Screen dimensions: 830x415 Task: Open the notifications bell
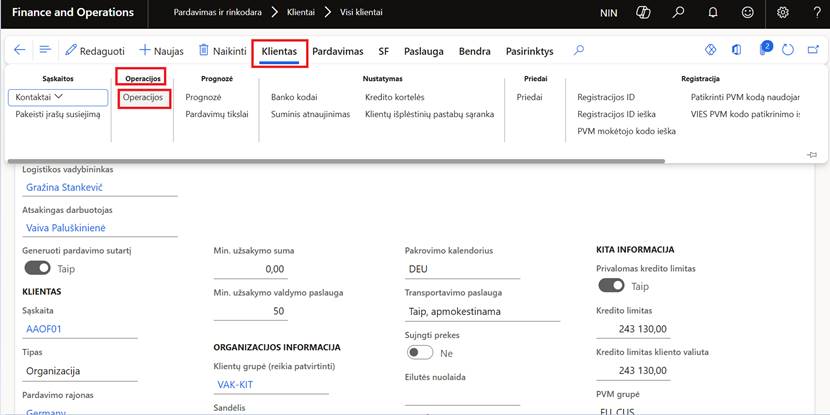(x=713, y=13)
